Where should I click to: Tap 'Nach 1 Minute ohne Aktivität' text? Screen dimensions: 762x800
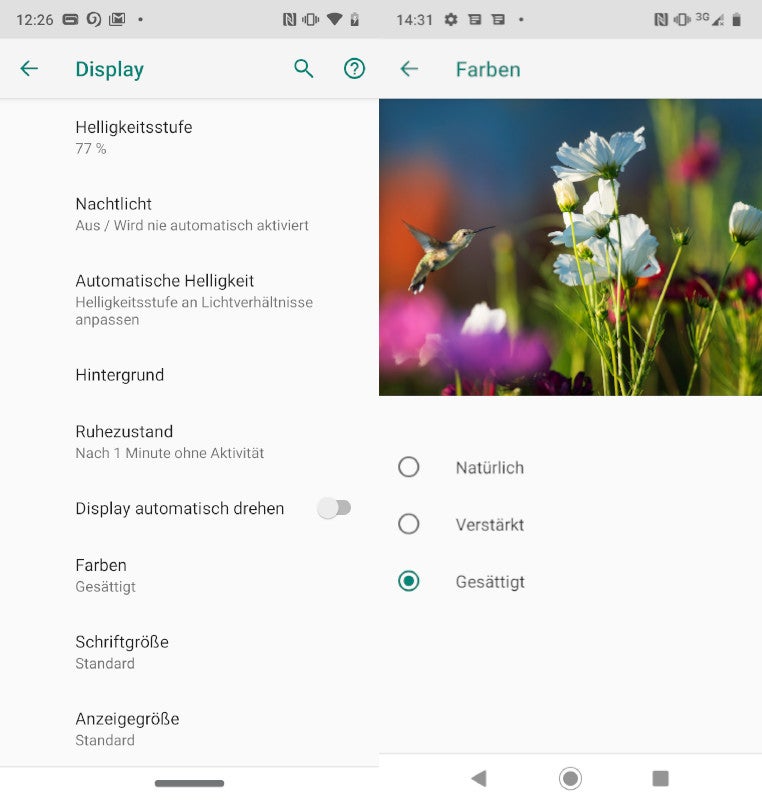(x=170, y=453)
